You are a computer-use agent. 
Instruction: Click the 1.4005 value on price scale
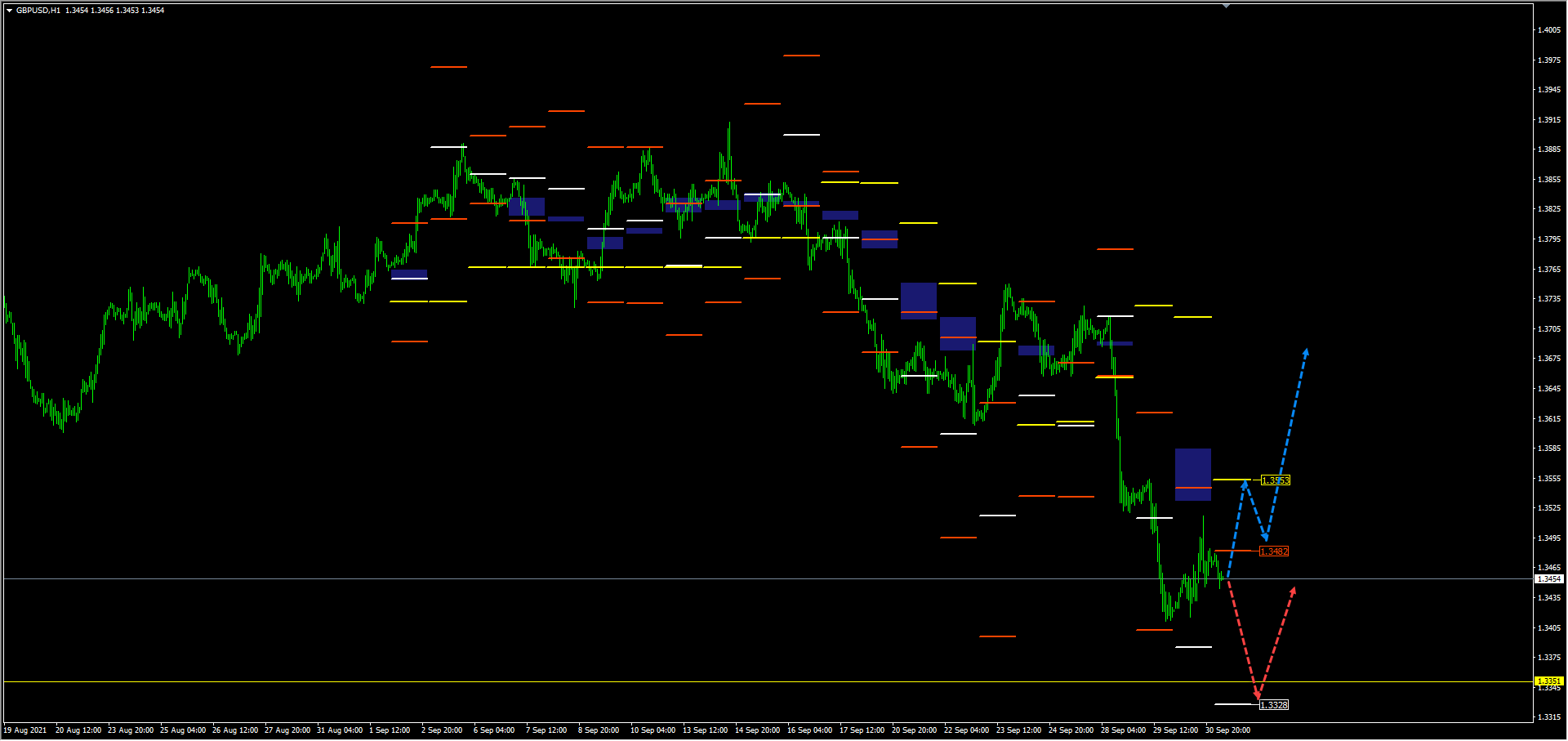[1548, 30]
